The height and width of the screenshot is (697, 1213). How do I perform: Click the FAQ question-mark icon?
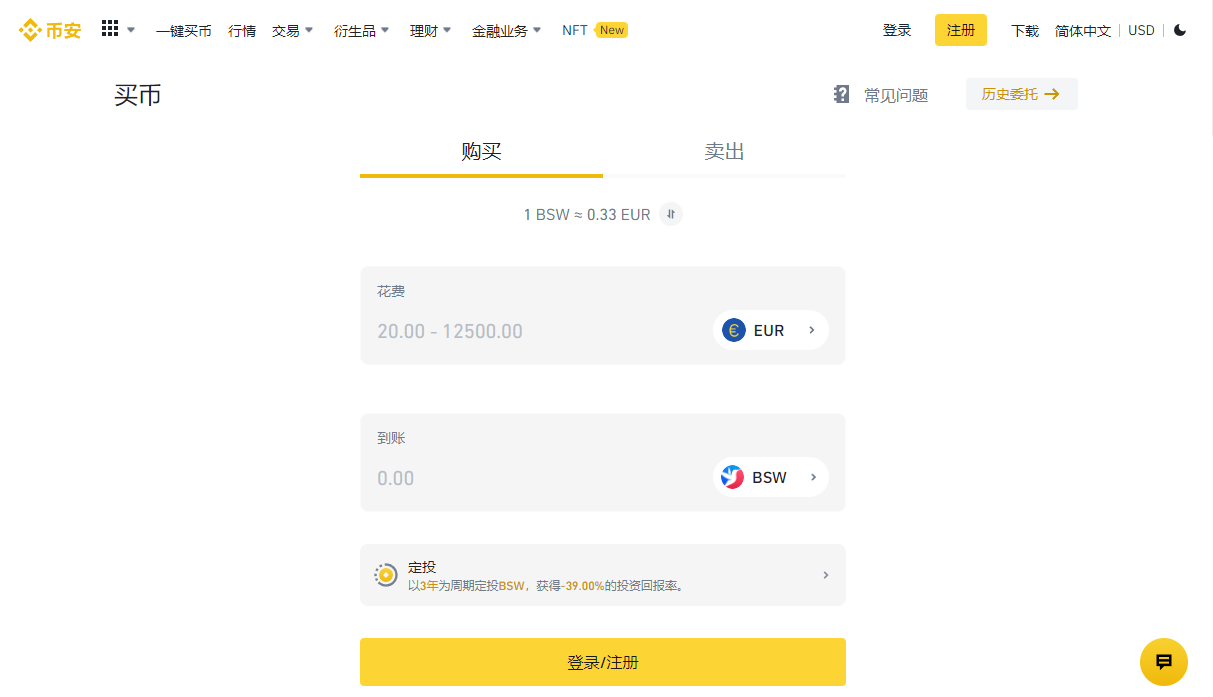[x=842, y=94]
